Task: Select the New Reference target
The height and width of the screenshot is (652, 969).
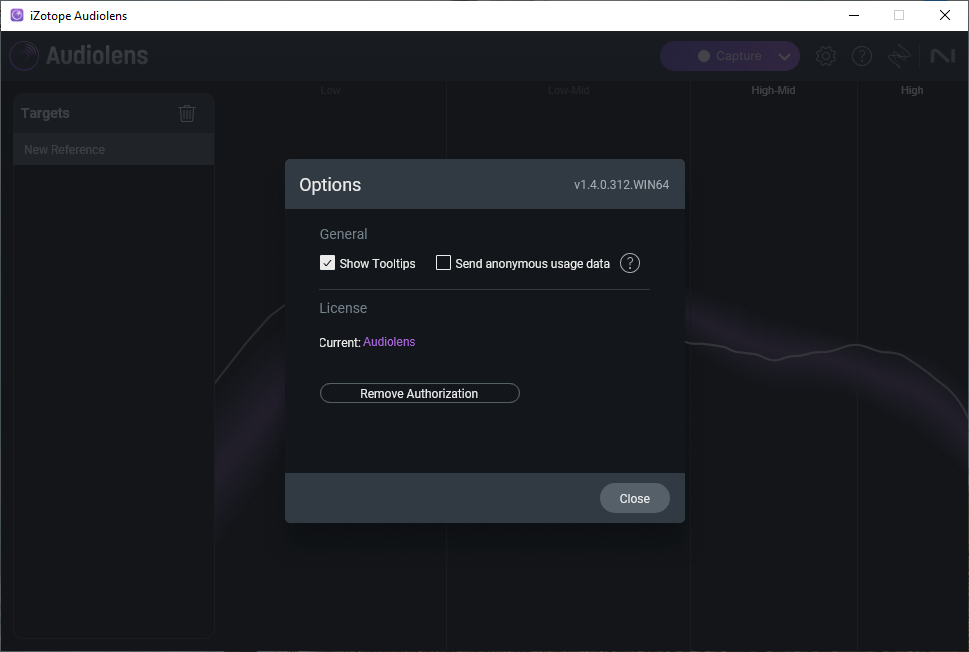Action: (114, 150)
